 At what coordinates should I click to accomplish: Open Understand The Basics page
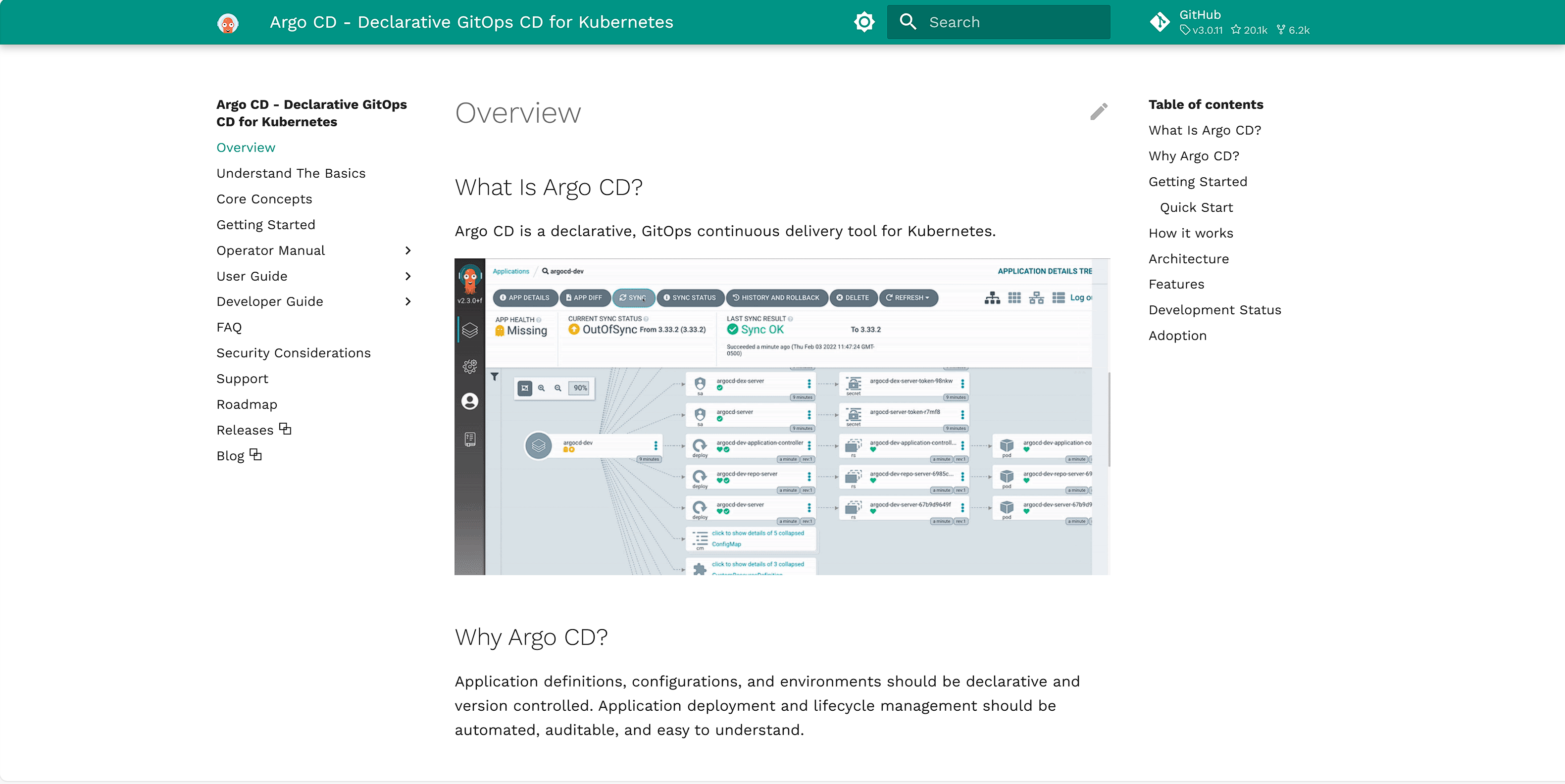(x=291, y=173)
